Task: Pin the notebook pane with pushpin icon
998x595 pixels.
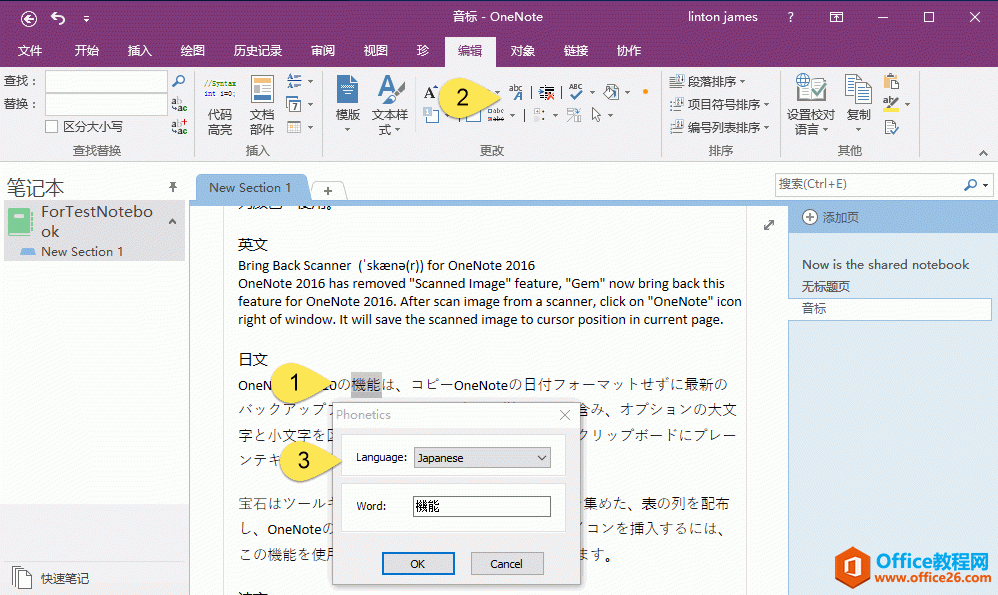Action: [172, 186]
